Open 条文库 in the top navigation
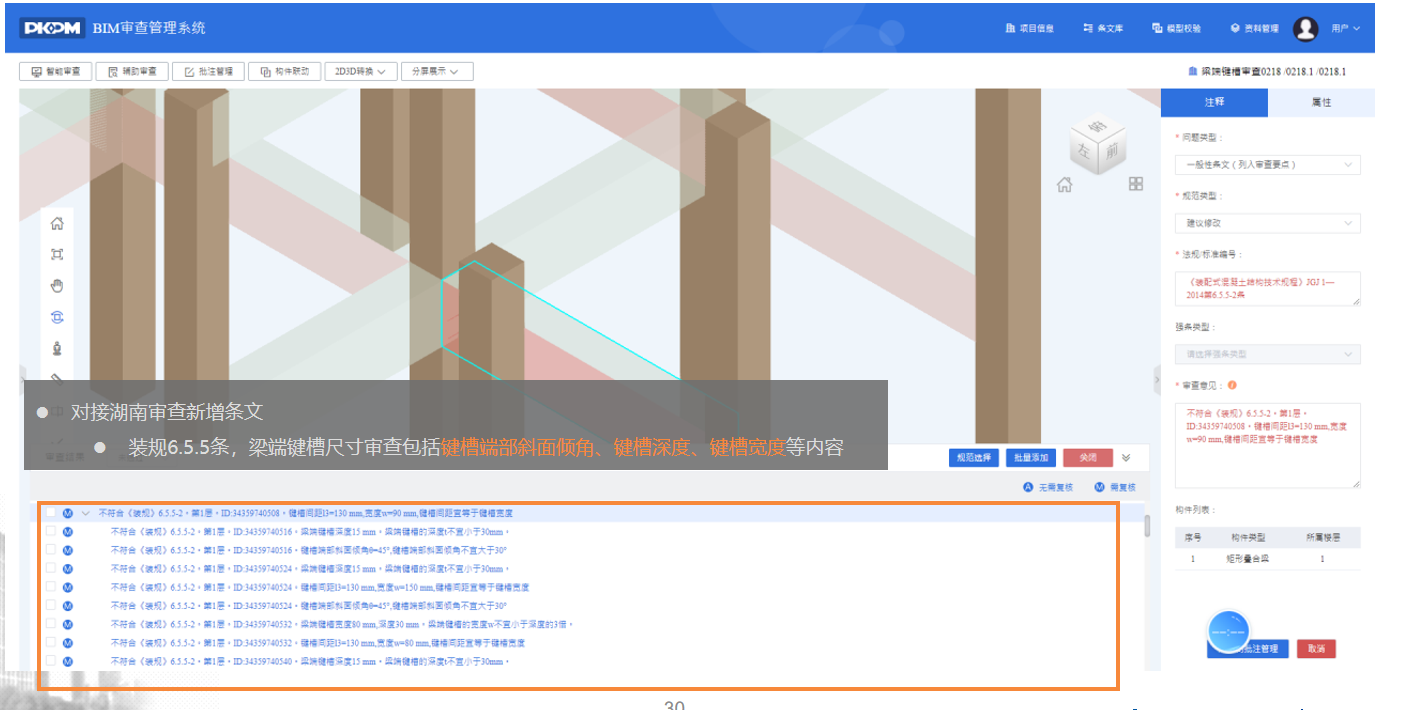This screenshot has width=1411, height=710. 1103,28
